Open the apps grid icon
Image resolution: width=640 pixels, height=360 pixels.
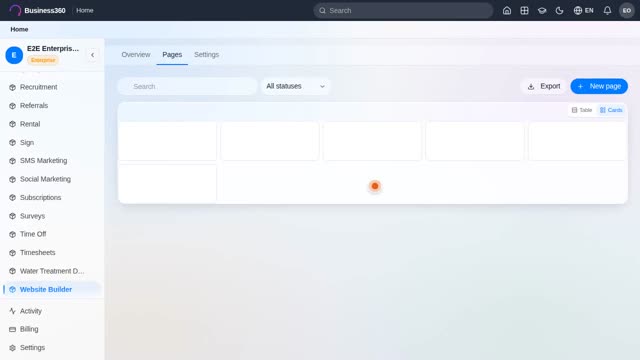coord(524,11)
